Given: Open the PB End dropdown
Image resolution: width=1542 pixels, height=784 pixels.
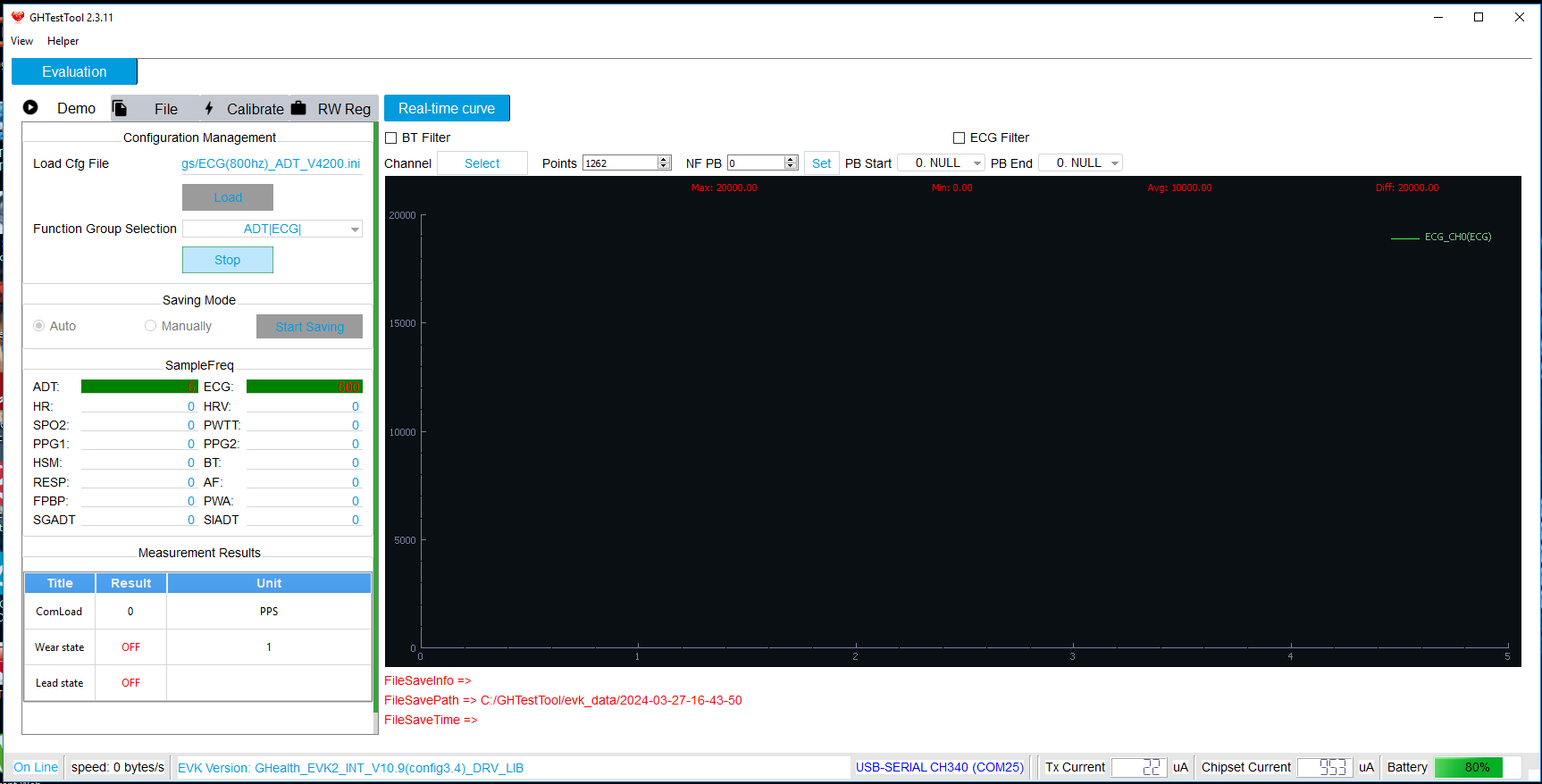Looking at the screenshot, I should 1114,163.
